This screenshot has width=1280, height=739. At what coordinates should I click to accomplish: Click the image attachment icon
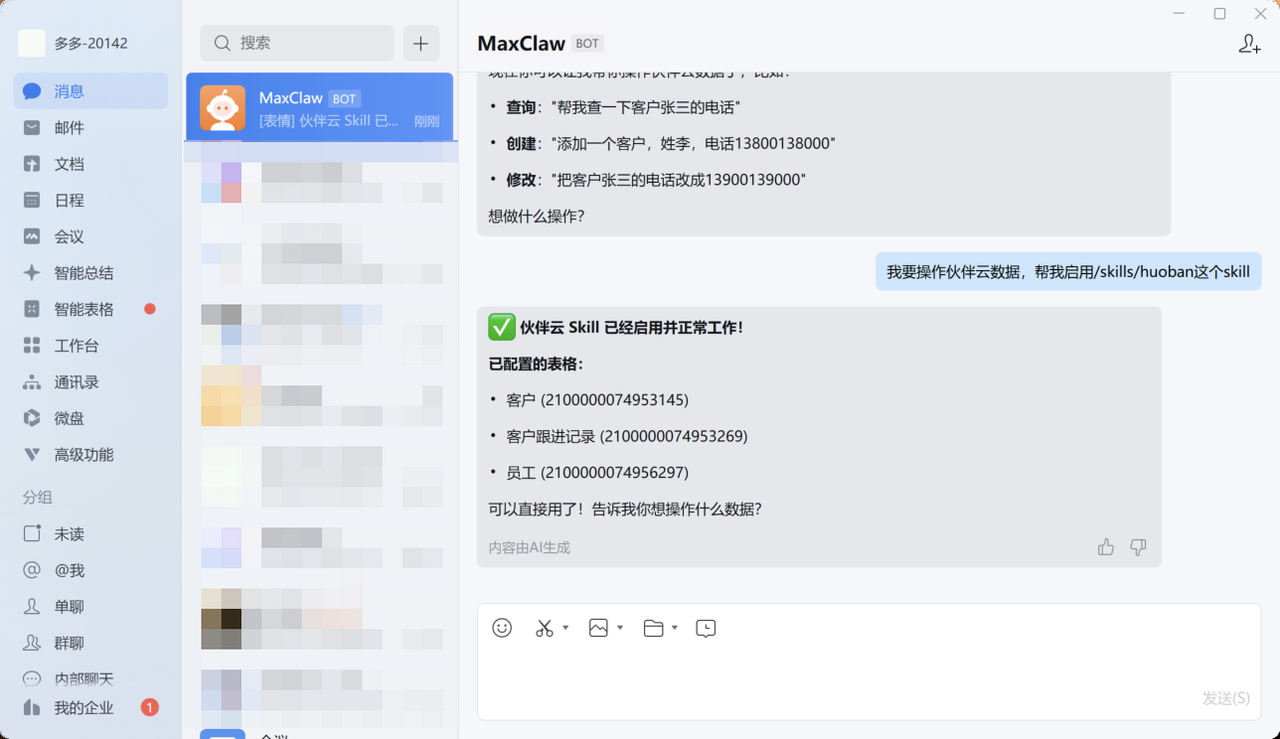[x=598, y=628]
